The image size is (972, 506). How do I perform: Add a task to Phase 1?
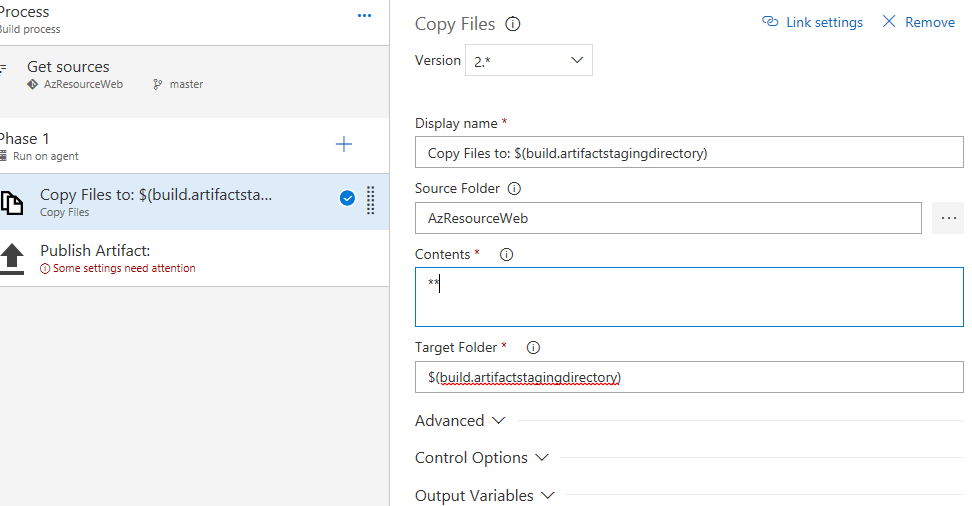pyautogui.click(x=344, y=144)
